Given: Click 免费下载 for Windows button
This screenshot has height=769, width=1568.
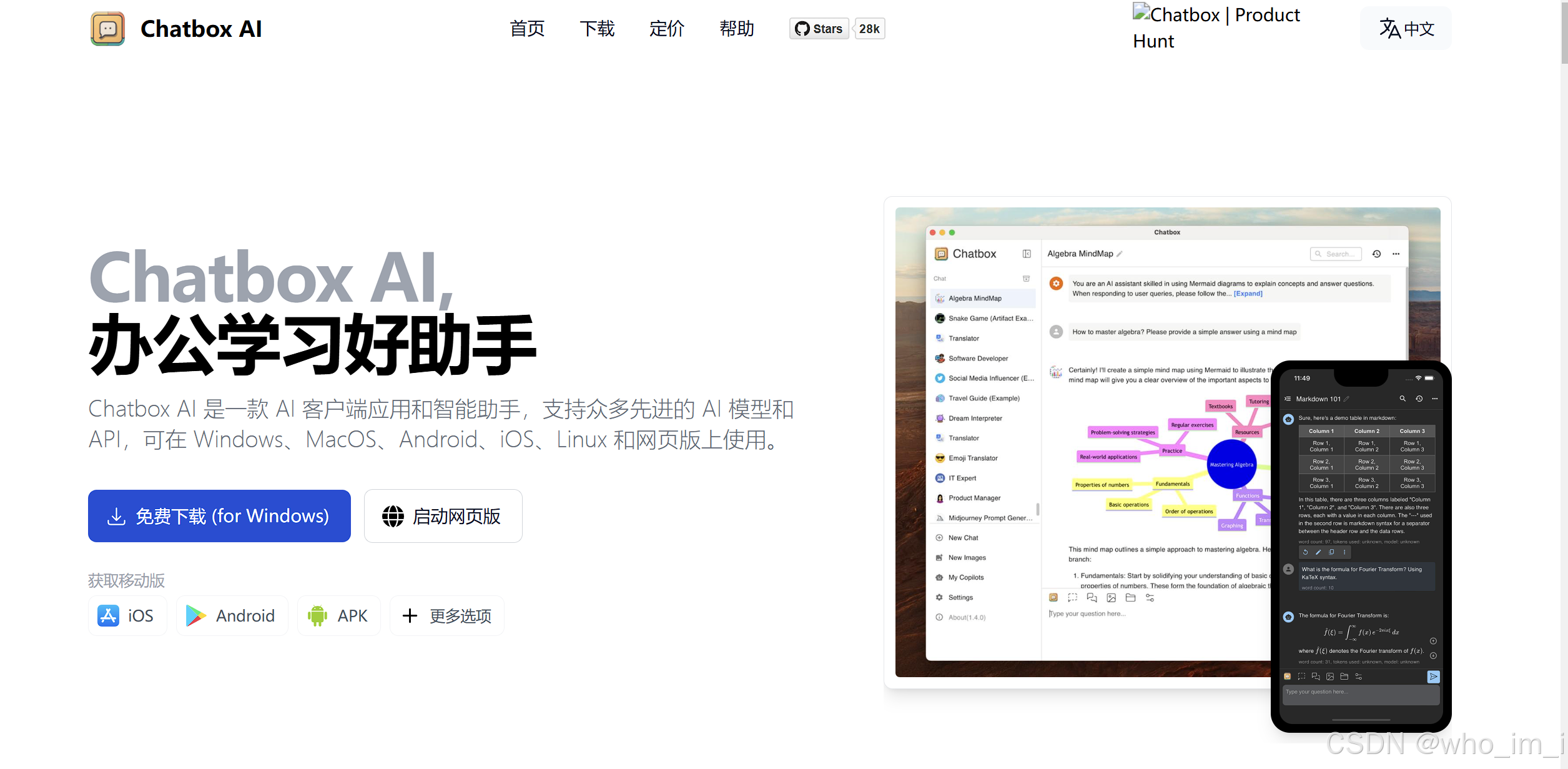Looking at the screenshot, I should pyautogui.click(x=219, y=516).
